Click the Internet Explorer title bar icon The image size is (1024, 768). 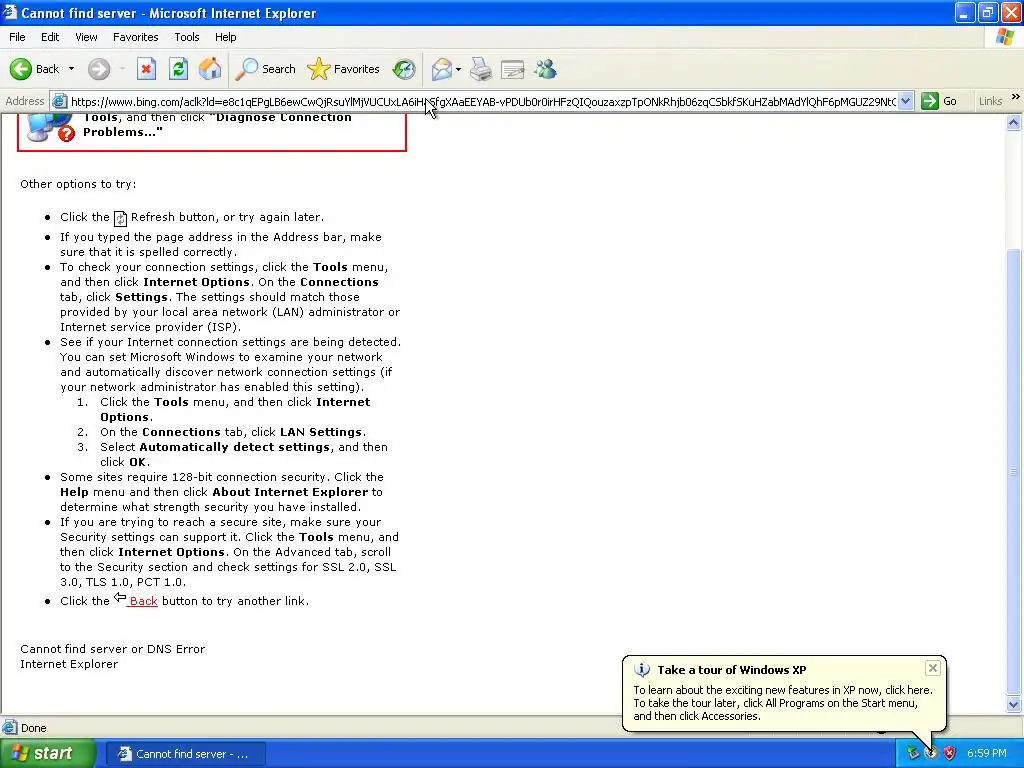click(10, 12)
